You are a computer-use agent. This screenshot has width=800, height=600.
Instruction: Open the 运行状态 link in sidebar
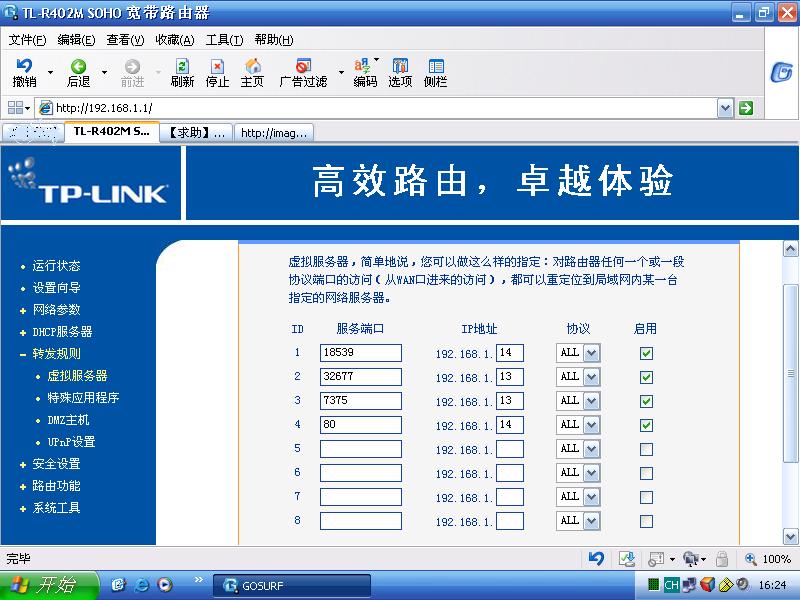56,266
